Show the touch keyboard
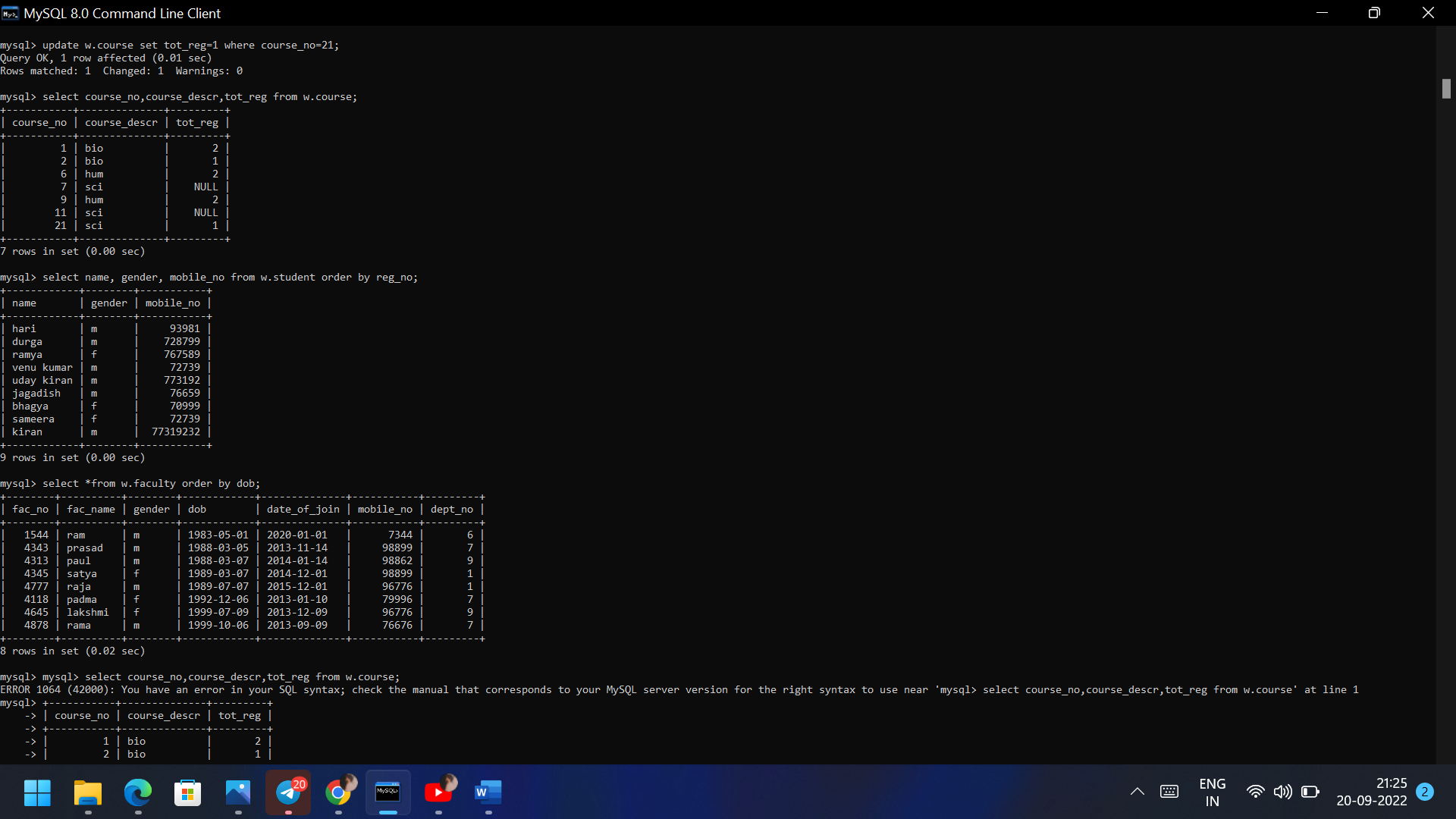The height and width of the screenshot is (819, 1456). (x=1169, y=792)
